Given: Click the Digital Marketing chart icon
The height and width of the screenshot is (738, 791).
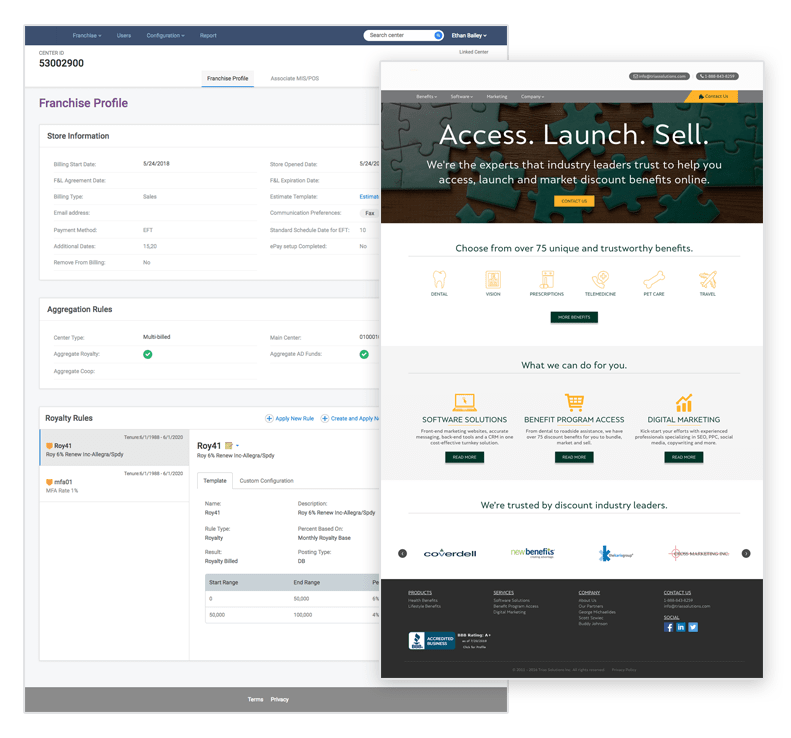Looking at the screenshot, I should coord(684,403).
